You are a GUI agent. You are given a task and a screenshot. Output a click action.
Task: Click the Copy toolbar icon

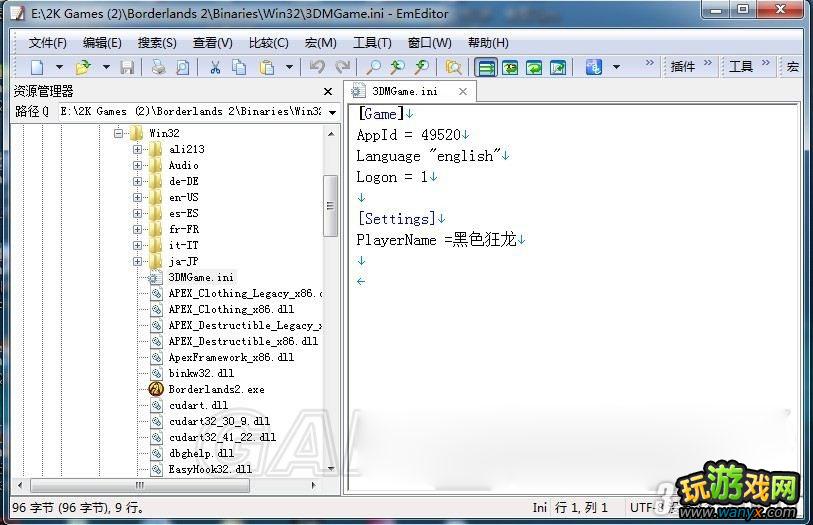click(x=239, y=67)
